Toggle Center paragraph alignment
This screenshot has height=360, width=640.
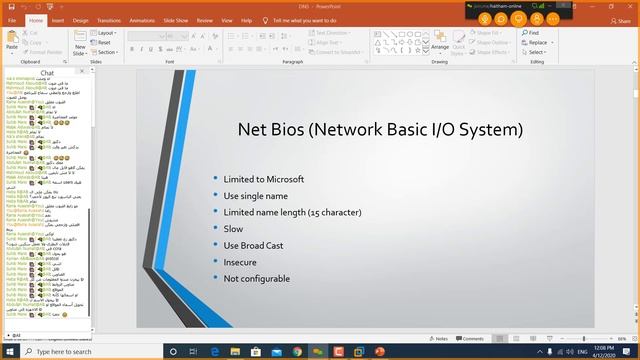[x=240, y=49]
